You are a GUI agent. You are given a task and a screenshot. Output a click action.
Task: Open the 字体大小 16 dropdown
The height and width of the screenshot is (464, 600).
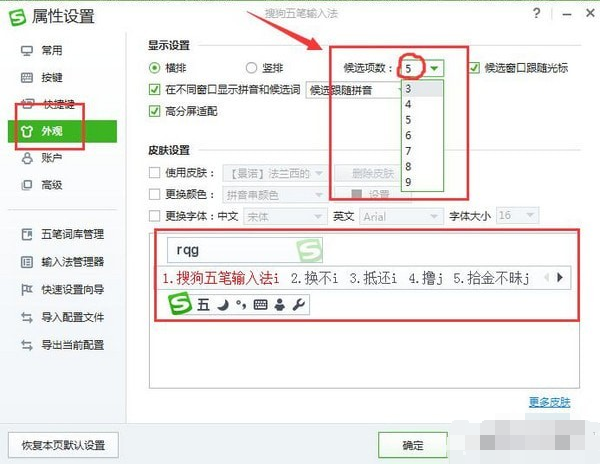pos(517,216)
